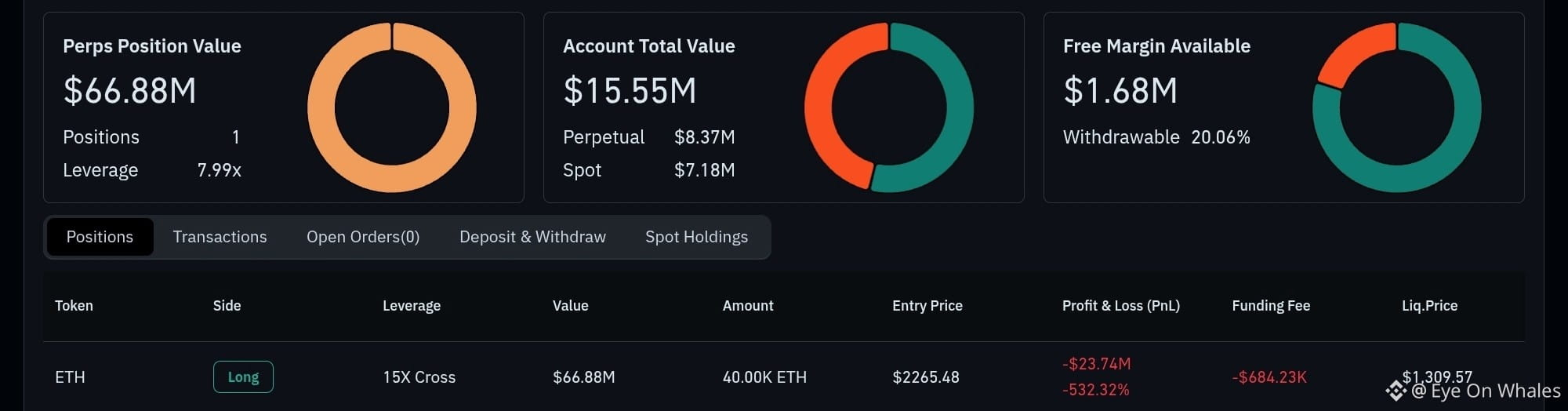Click the $66.88M Perps Position Value figure
This screenshot has height=411, width=1568.
tap(130, 91)
